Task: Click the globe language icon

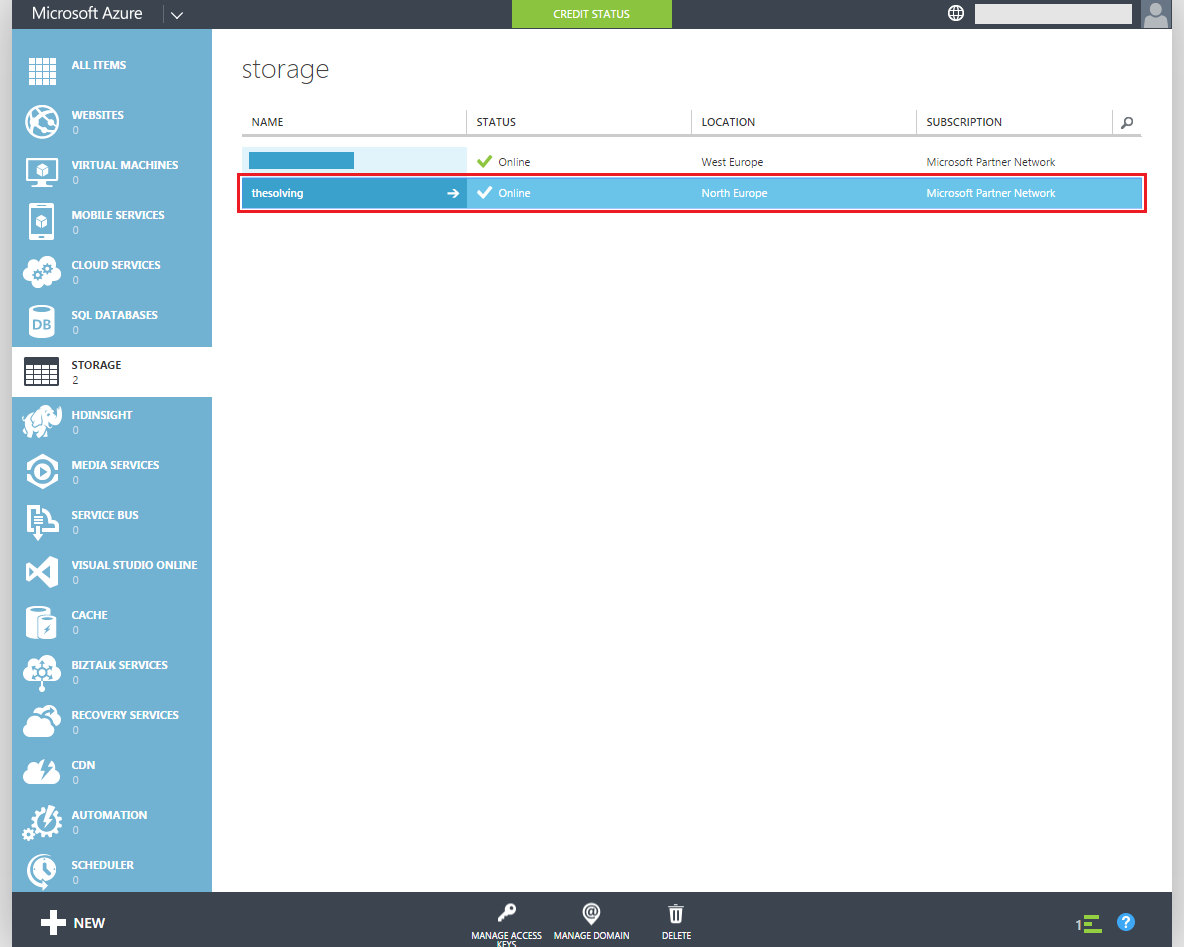Action: point(956,13)
